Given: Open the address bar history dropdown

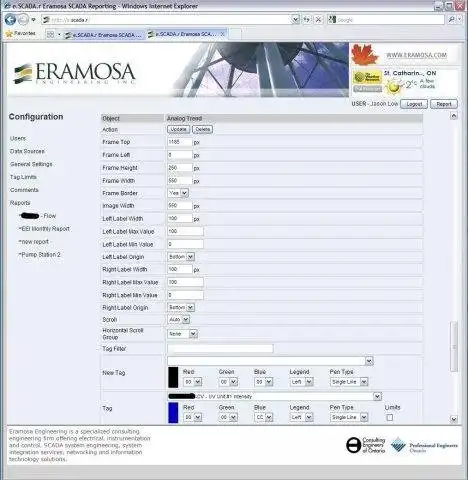Looking at the screenshot, I should [x=295, y=20].
